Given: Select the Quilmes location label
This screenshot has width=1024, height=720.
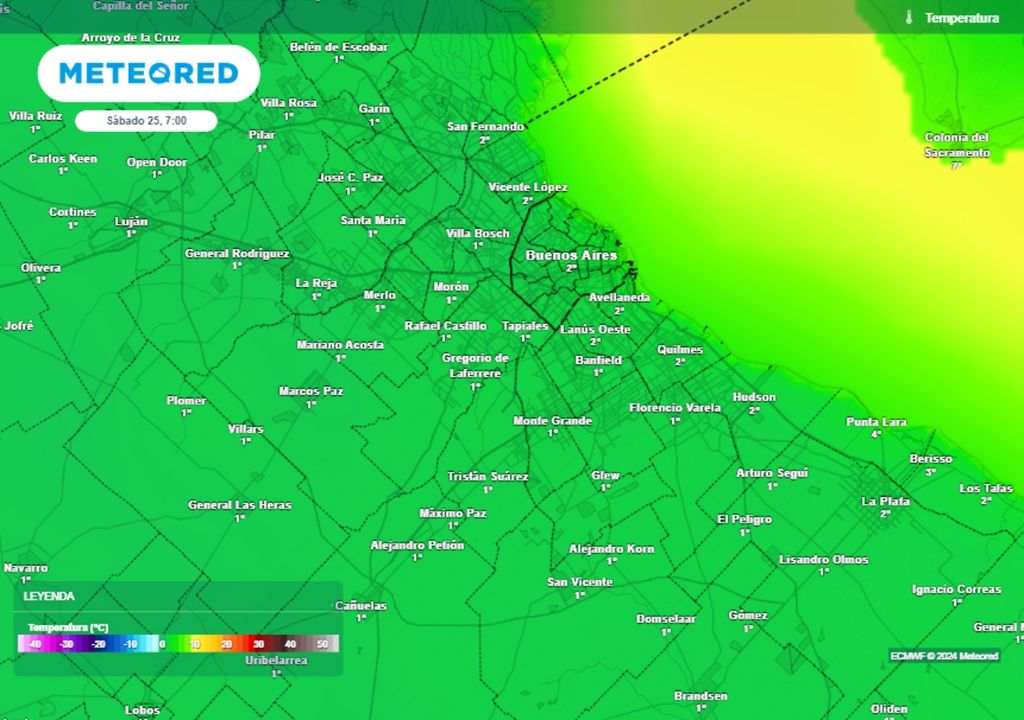Looking at the screenshot, I should click(x=680, y=350).
